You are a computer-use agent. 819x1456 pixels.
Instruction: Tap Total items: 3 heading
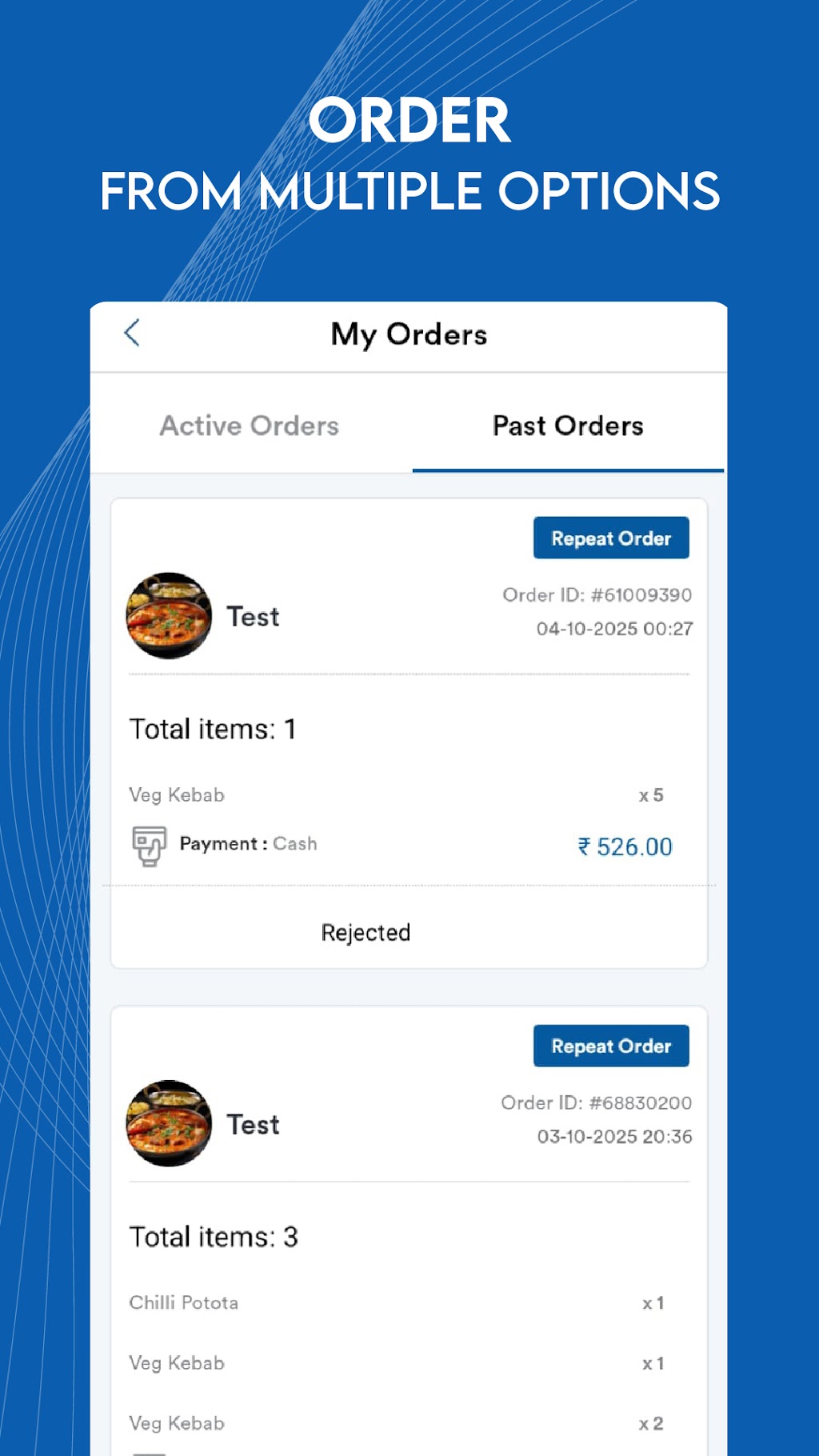[x=214, y=1237]
